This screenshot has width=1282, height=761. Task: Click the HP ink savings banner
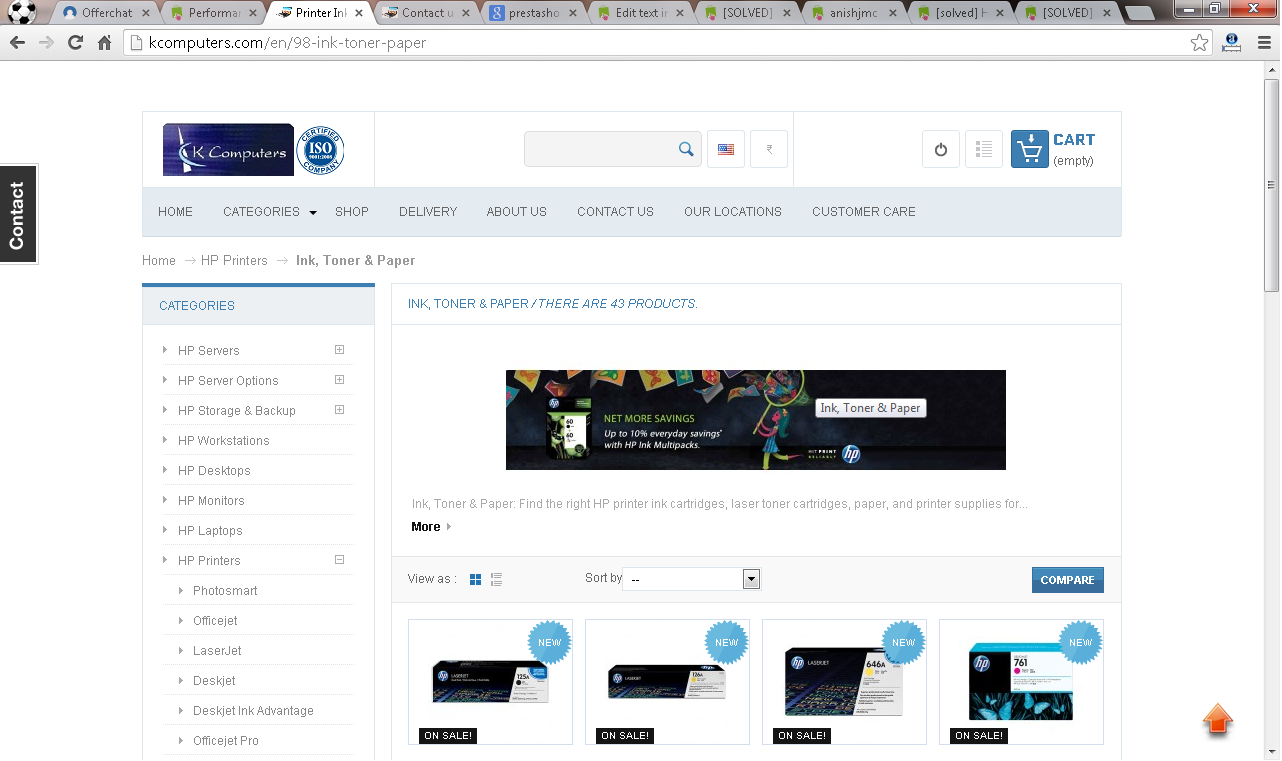pyautogui.click(x=756, y=420)
